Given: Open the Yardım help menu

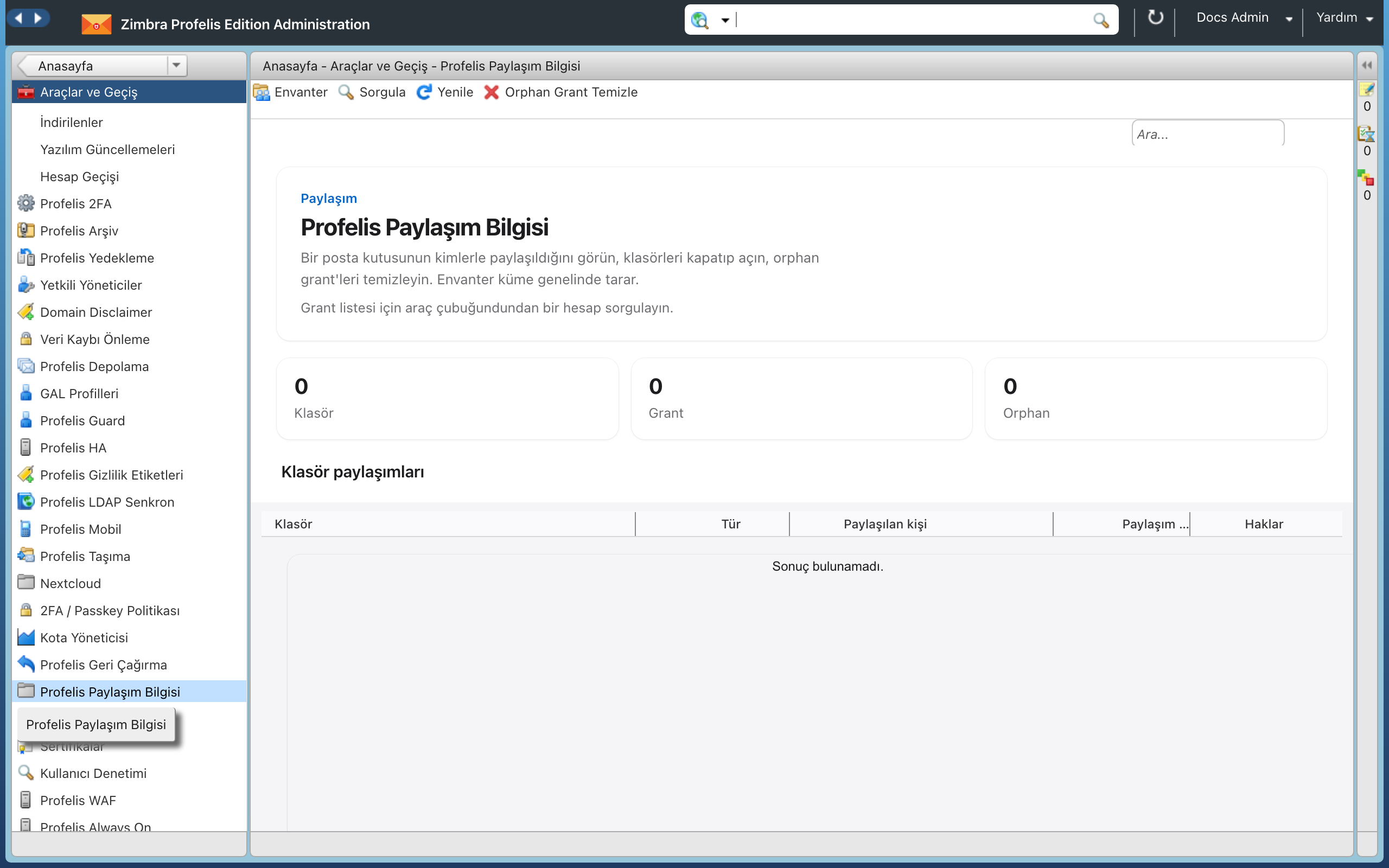Looking at the screenshot, I should [1344, 18].
